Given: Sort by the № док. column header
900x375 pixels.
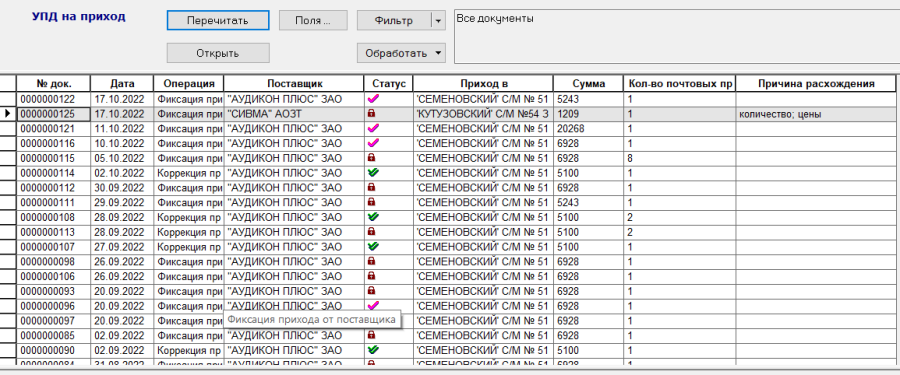Looking at the screenshot, I should click(x=53, y=83).
